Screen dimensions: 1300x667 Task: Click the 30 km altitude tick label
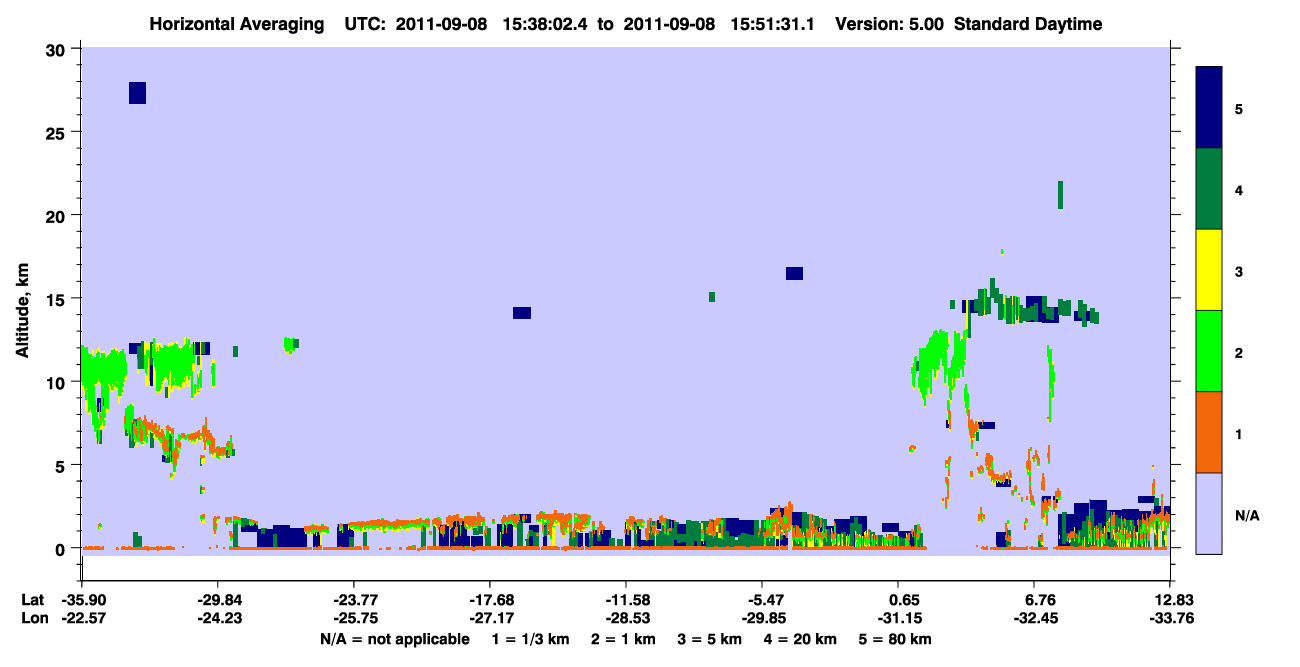point(55,49)
